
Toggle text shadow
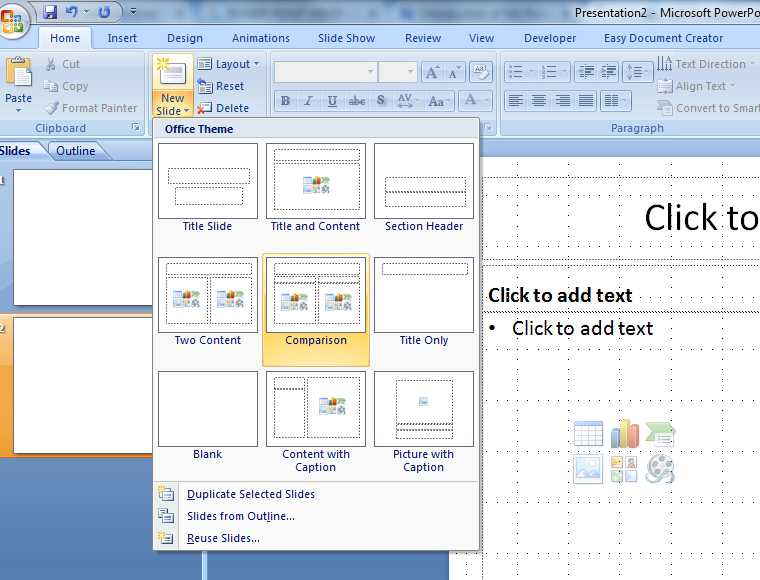coord(381,101)
